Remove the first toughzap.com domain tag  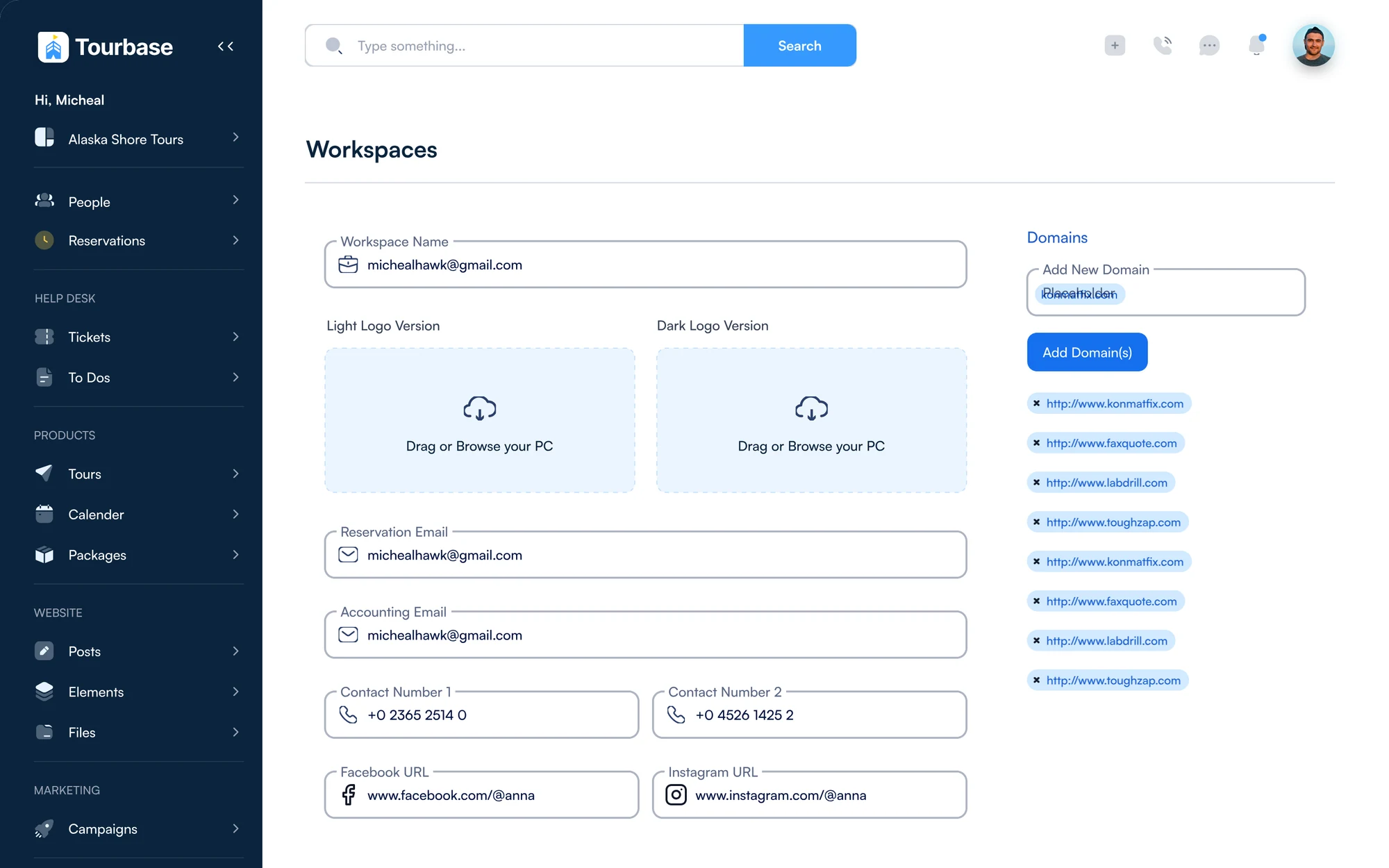point(1036,522)
